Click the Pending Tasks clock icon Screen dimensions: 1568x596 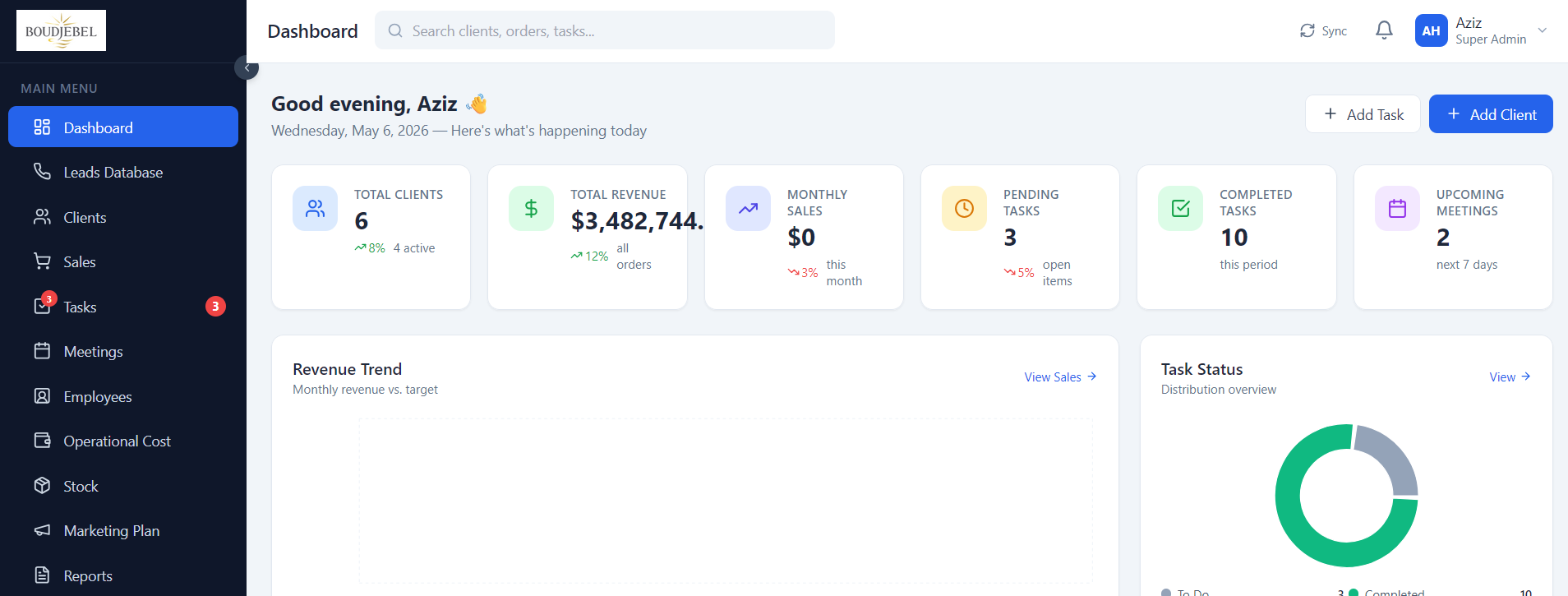click(964, 208)
